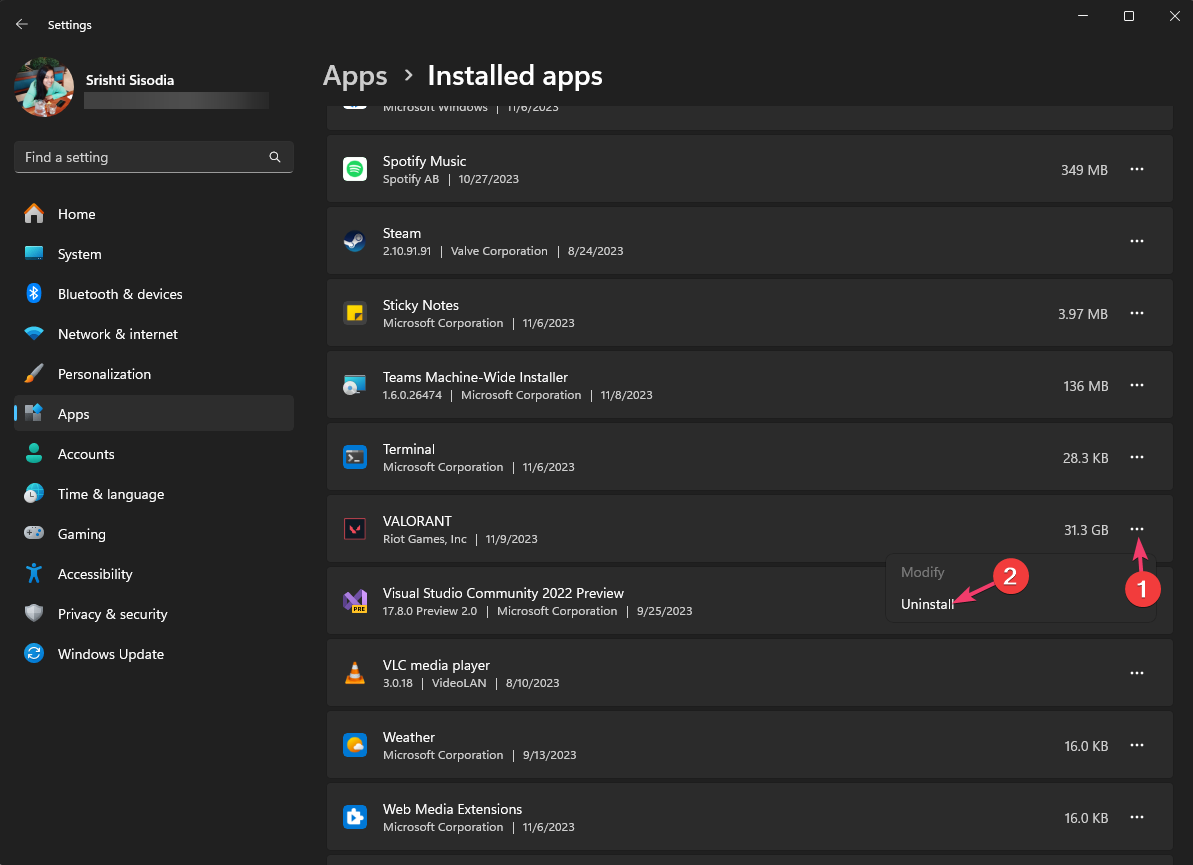Click the Teams Machine-Wide Installer icon
This screenshot has width=1193, height=865.
coord(355,385)
